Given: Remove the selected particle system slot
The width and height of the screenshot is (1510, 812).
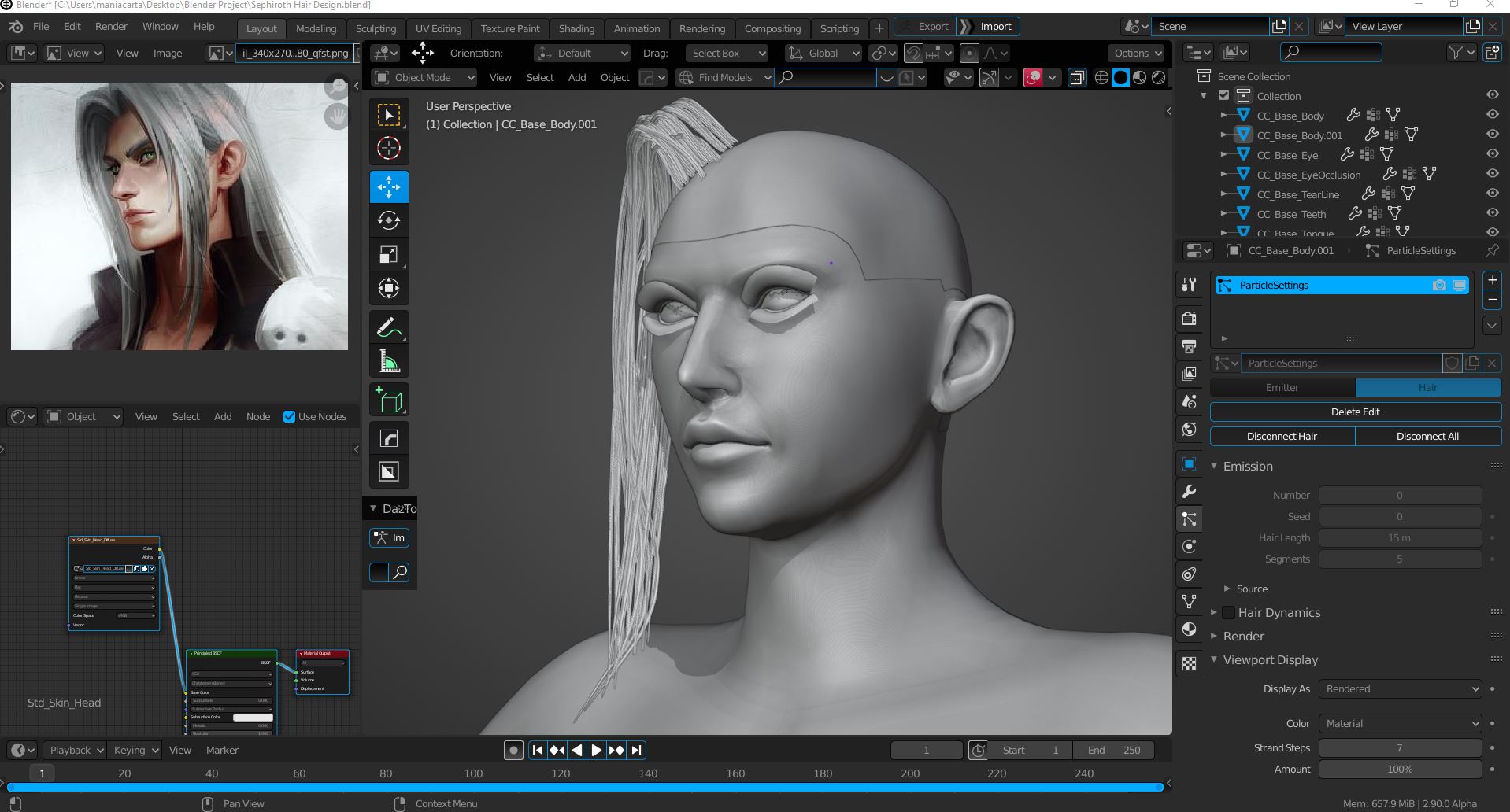Looking at the screenshot, I should click(x=1492, y=300).
